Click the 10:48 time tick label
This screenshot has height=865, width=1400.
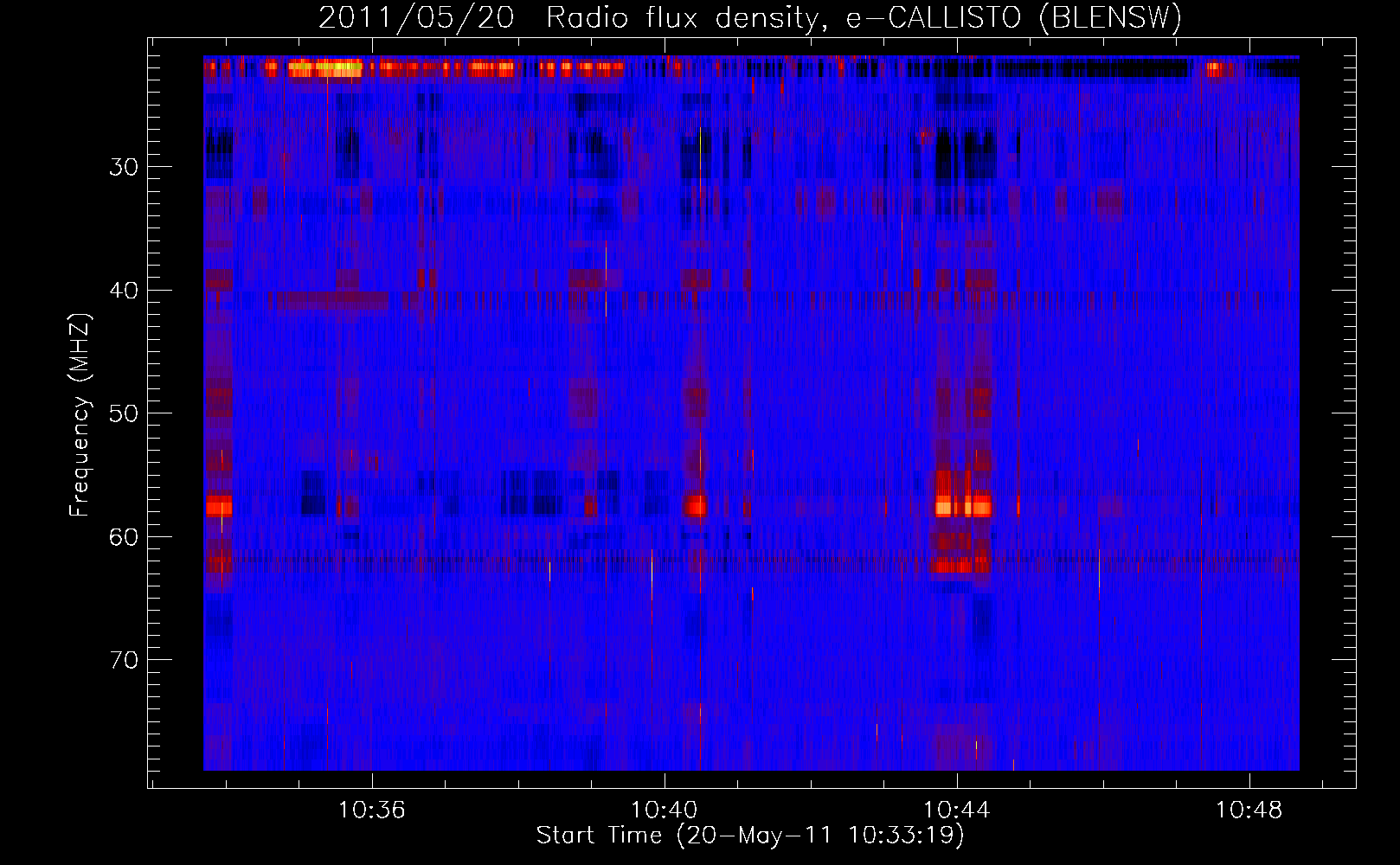coord(1249,811)
